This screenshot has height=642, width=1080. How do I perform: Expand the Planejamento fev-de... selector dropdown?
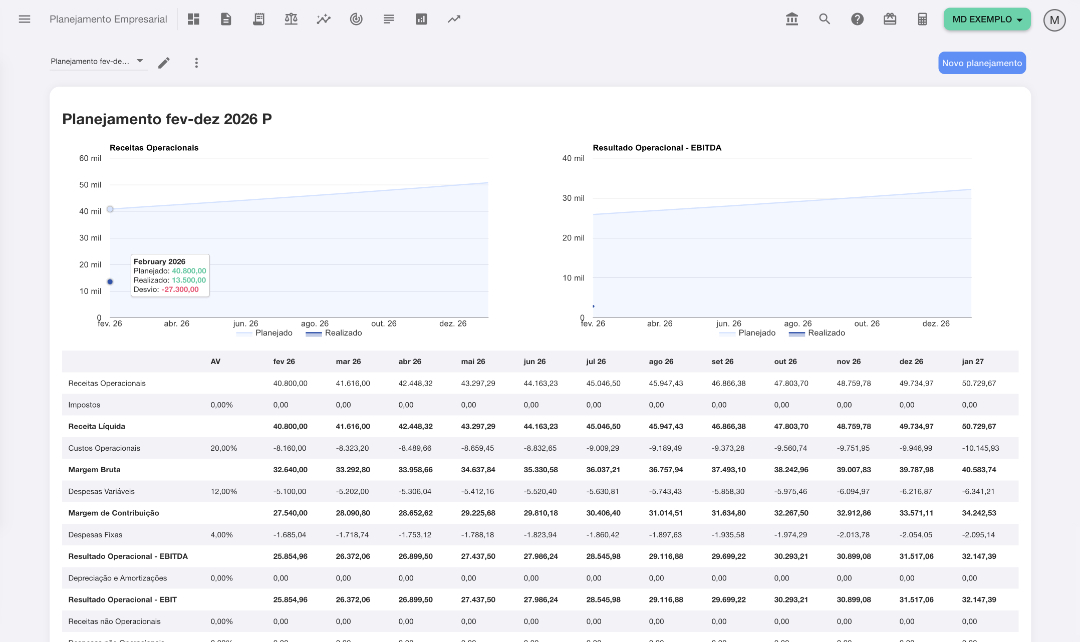point(98,62)
